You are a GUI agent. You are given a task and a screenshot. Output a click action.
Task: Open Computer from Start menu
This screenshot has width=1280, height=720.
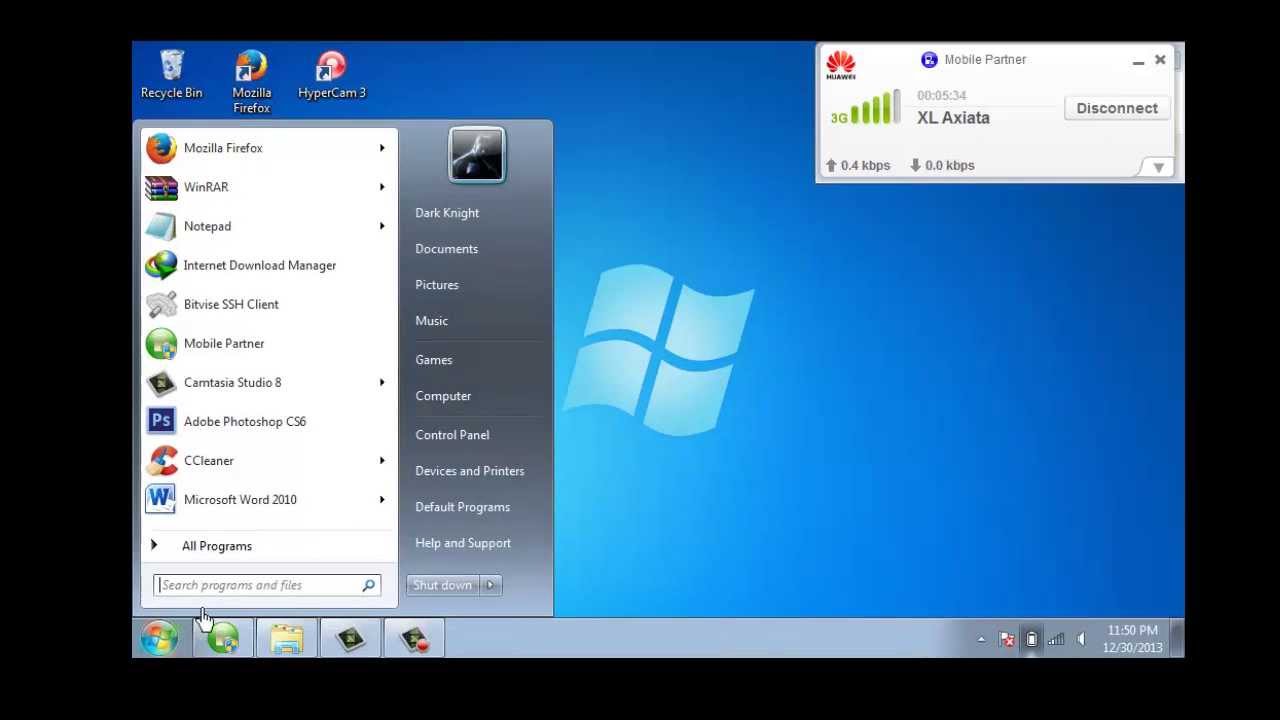tap(443, 396)
